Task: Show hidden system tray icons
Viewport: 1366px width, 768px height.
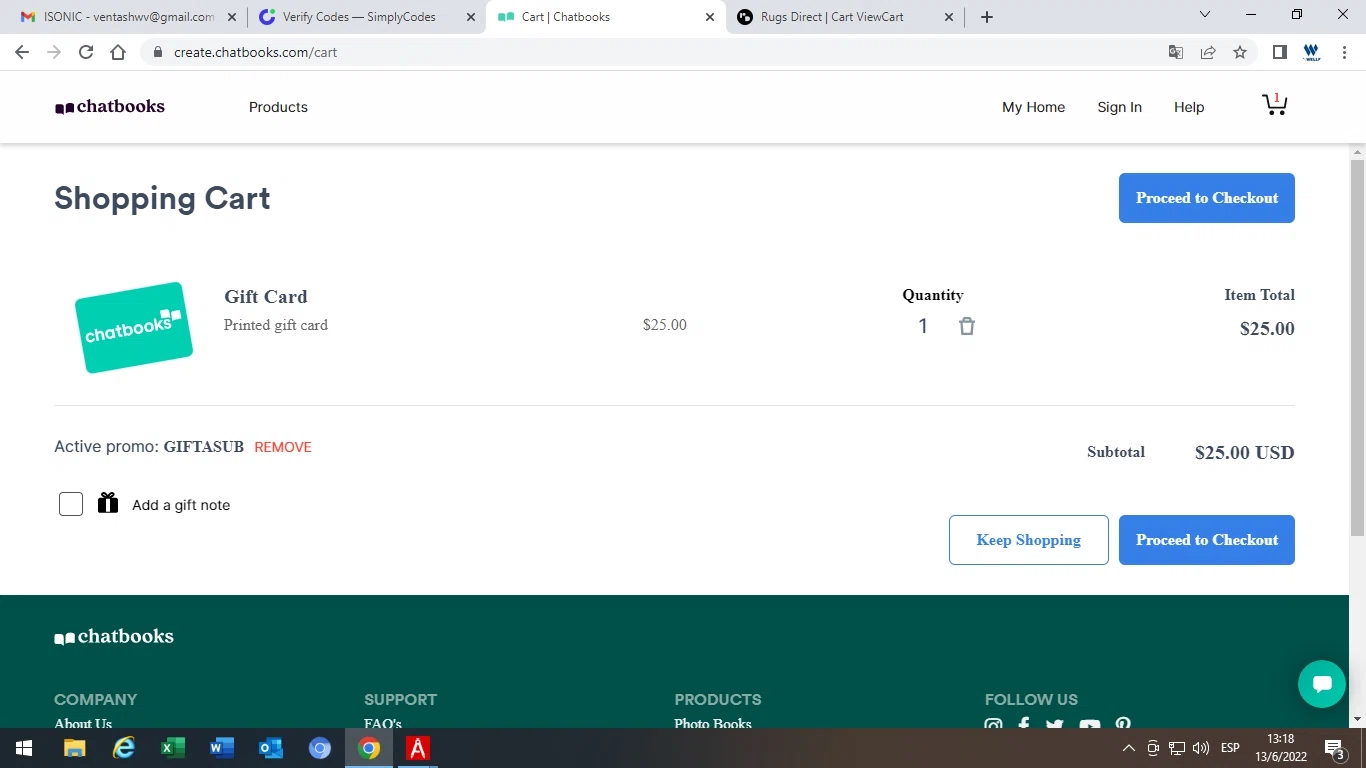Action: point(1129,748)
